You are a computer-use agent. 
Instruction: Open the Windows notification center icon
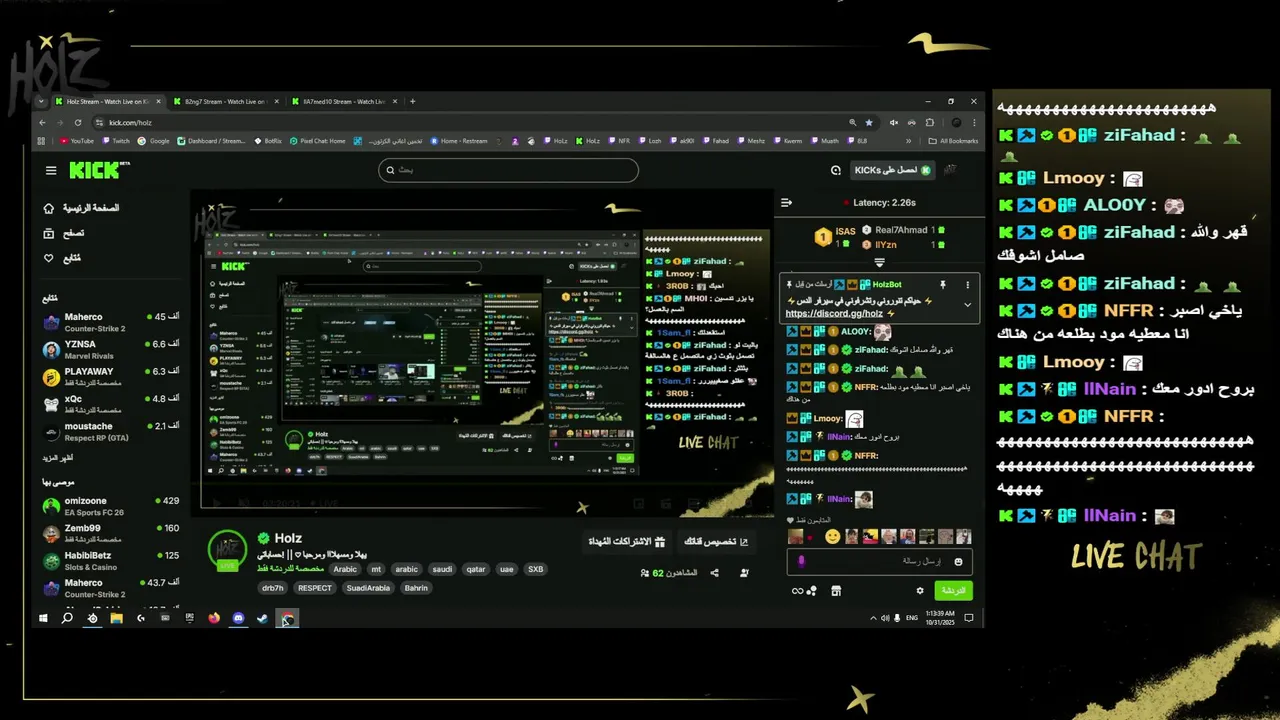coord(969,619)
